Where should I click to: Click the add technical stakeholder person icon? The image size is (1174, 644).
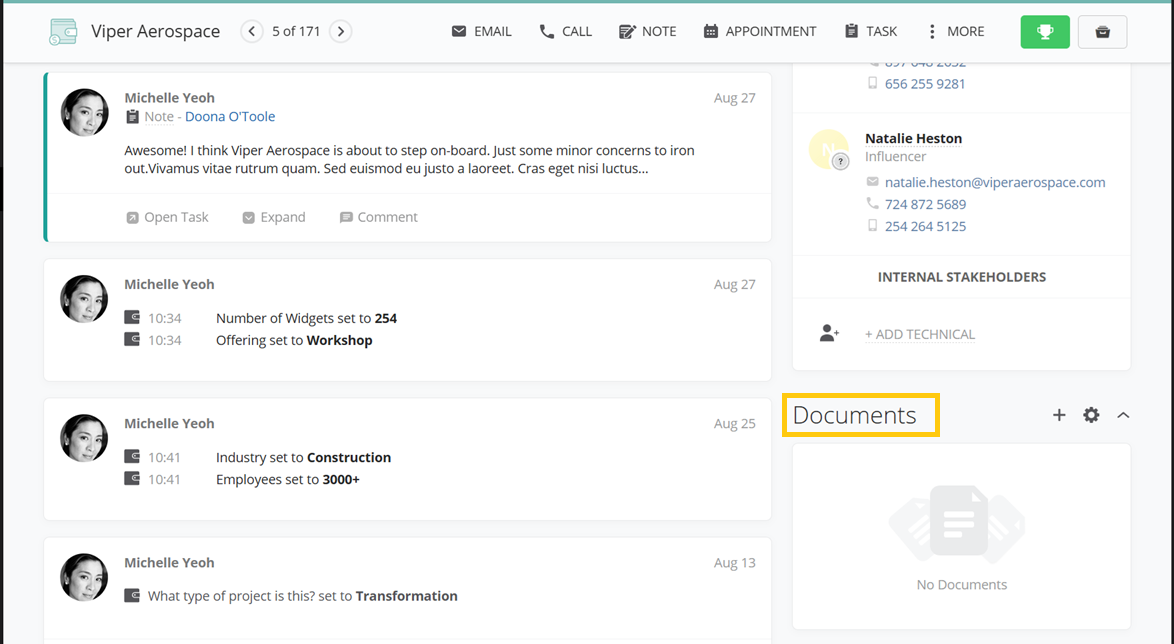point(829,333)
